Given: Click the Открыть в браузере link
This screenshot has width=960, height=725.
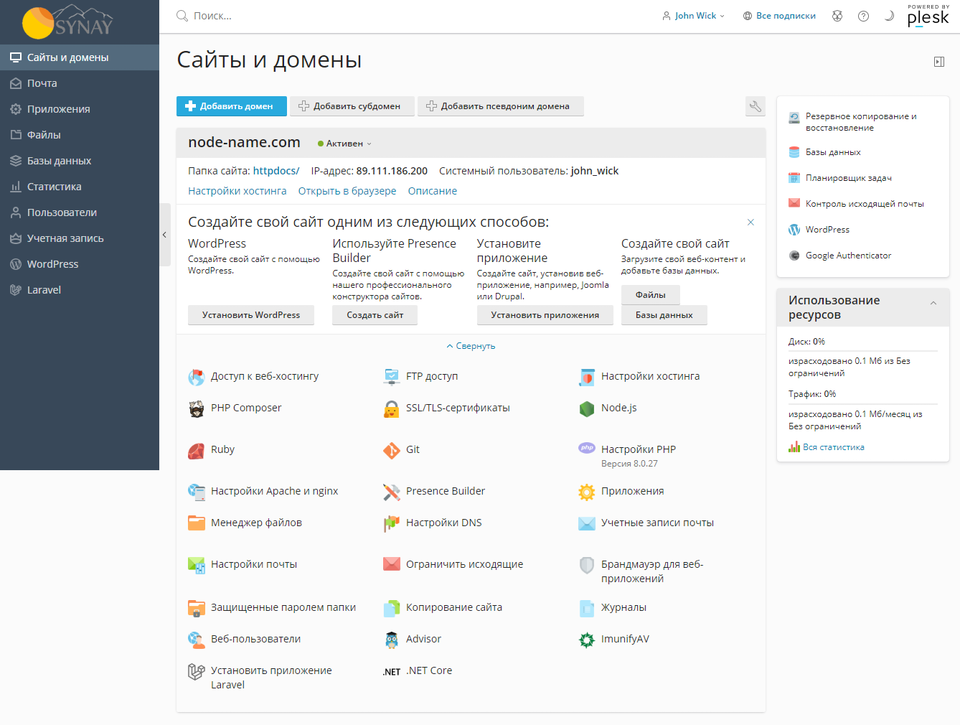Looking at the screenshot, I should point(347,191).
